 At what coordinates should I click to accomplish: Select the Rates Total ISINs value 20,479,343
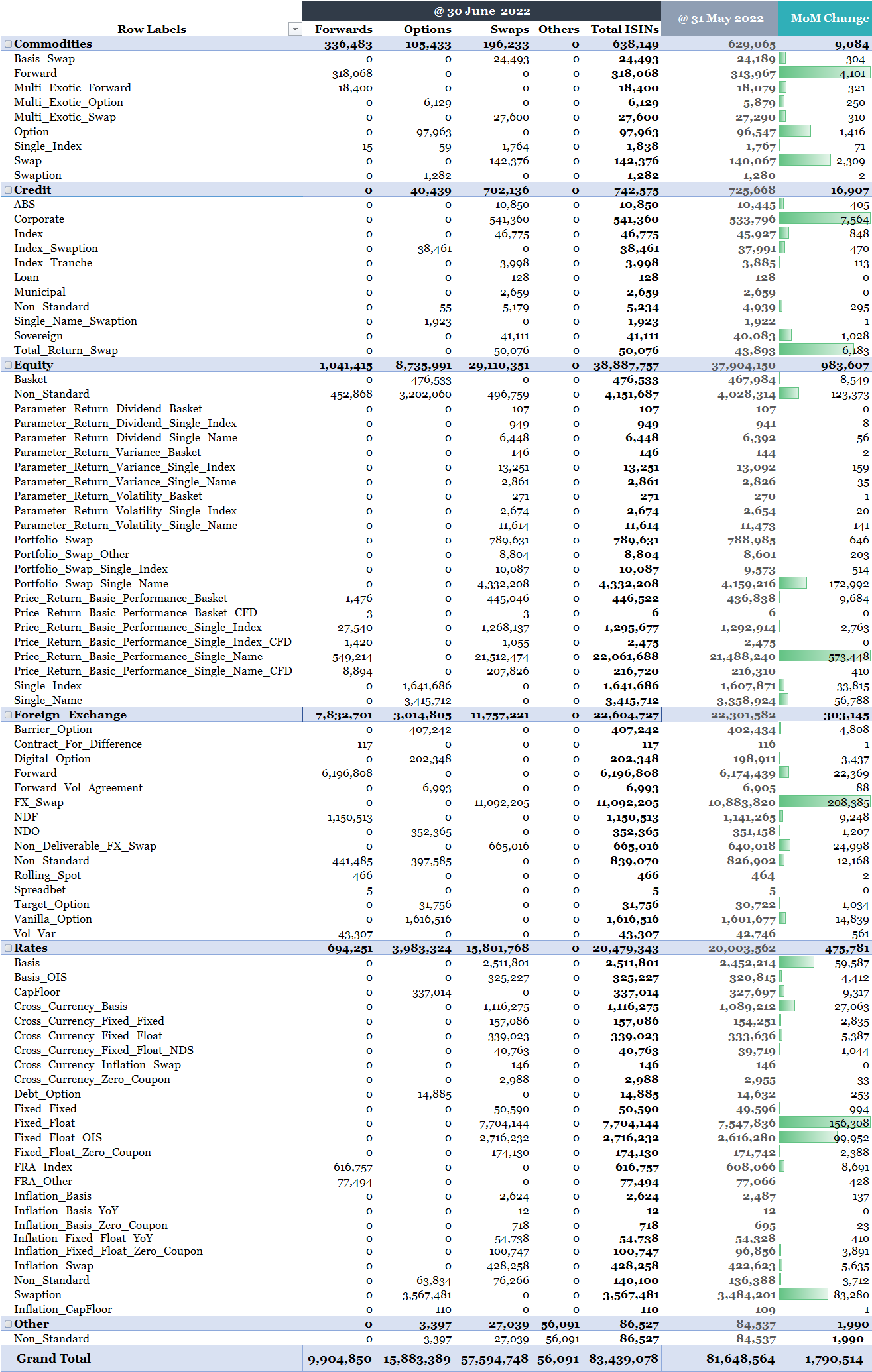click(x=626, y=948)
